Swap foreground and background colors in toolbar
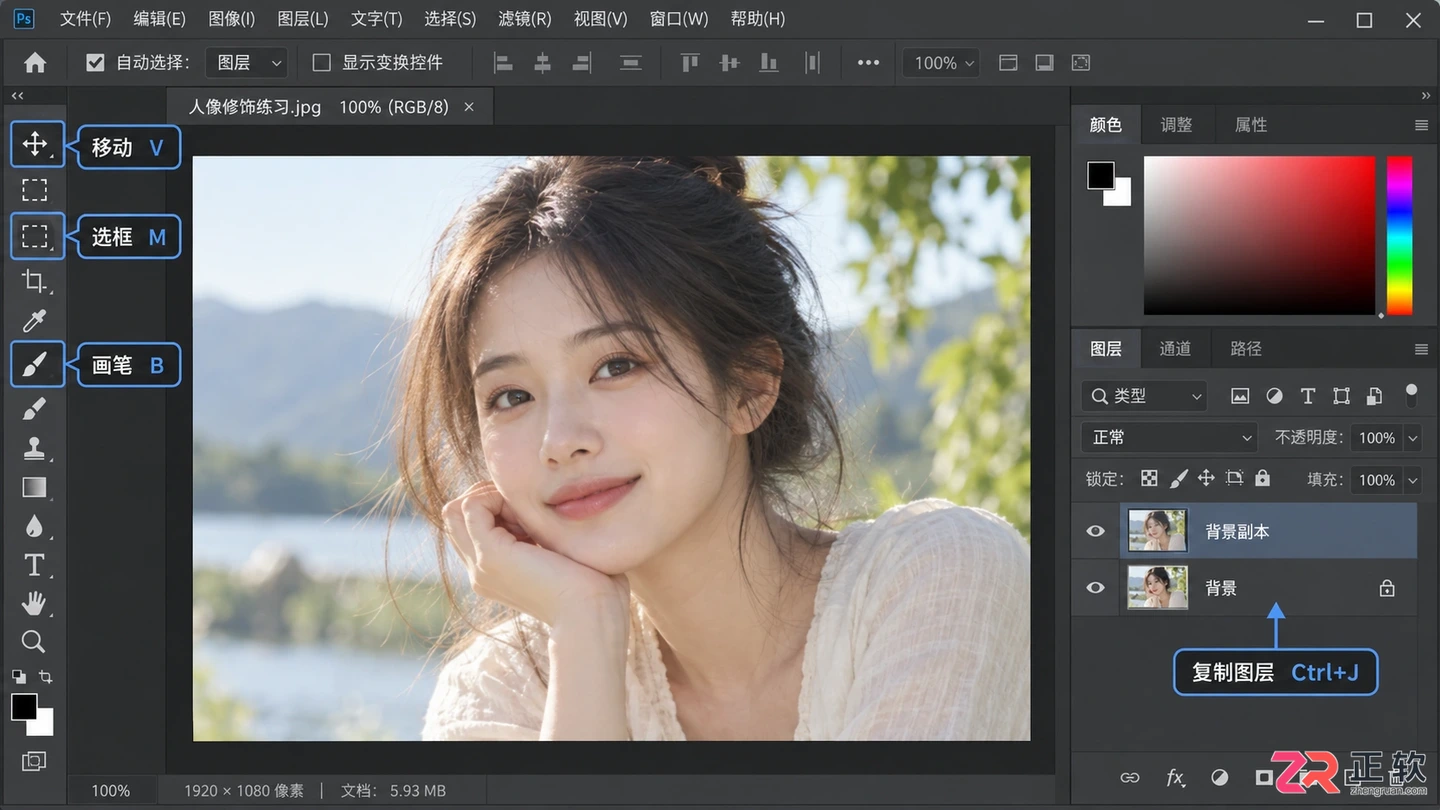Screen dimensions: 1440x810 [45, 677]
